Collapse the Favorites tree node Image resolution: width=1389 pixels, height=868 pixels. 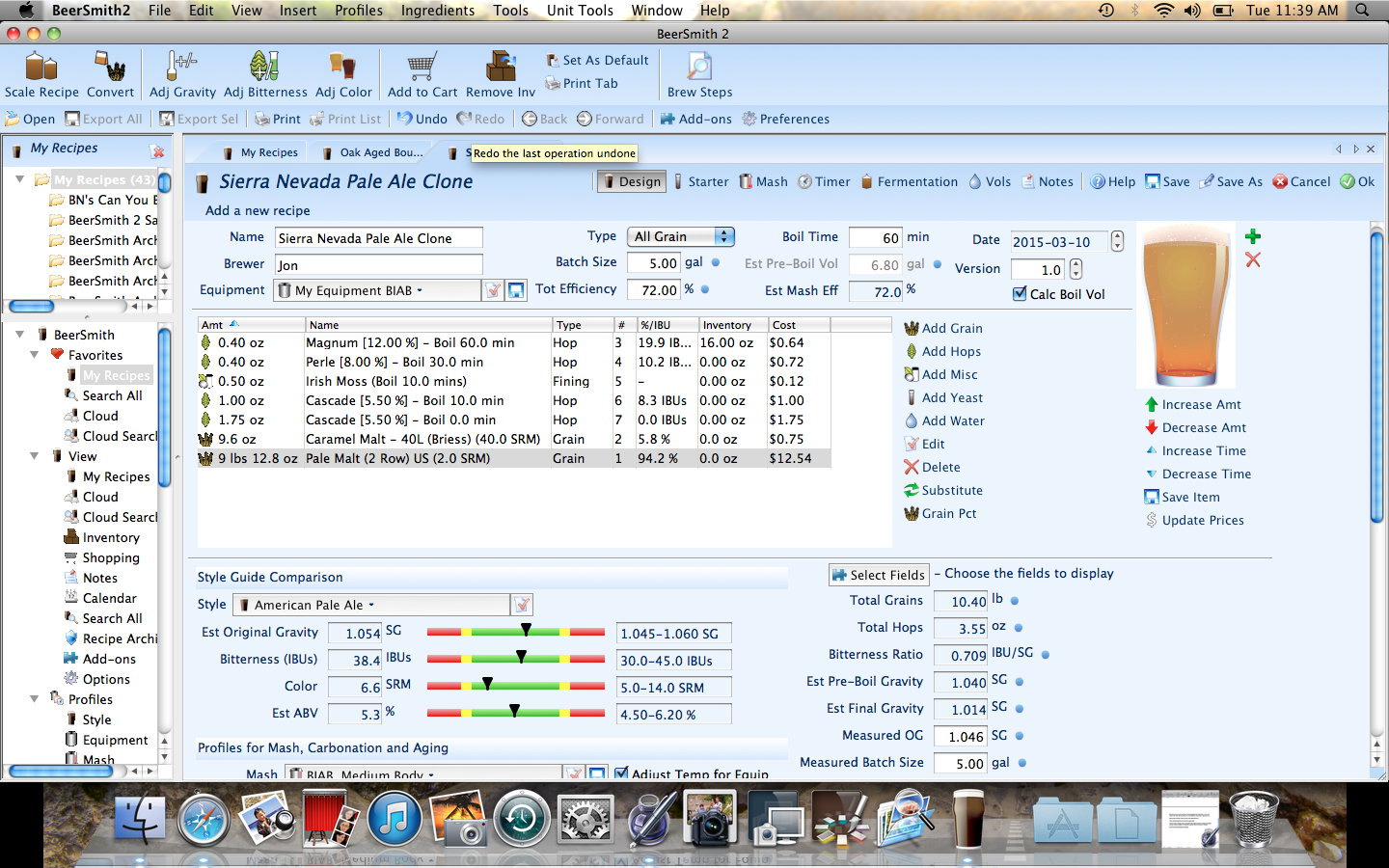34,355
